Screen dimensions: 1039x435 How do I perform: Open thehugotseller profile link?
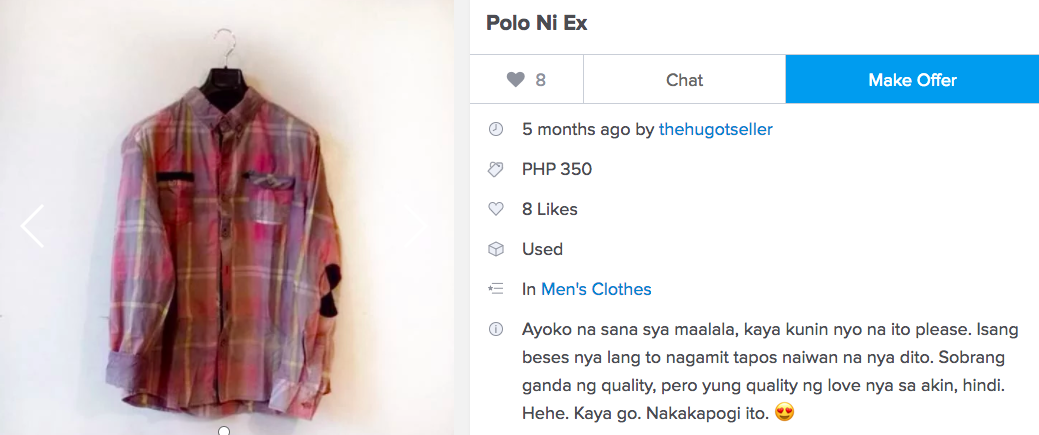[x=716, y=129]
